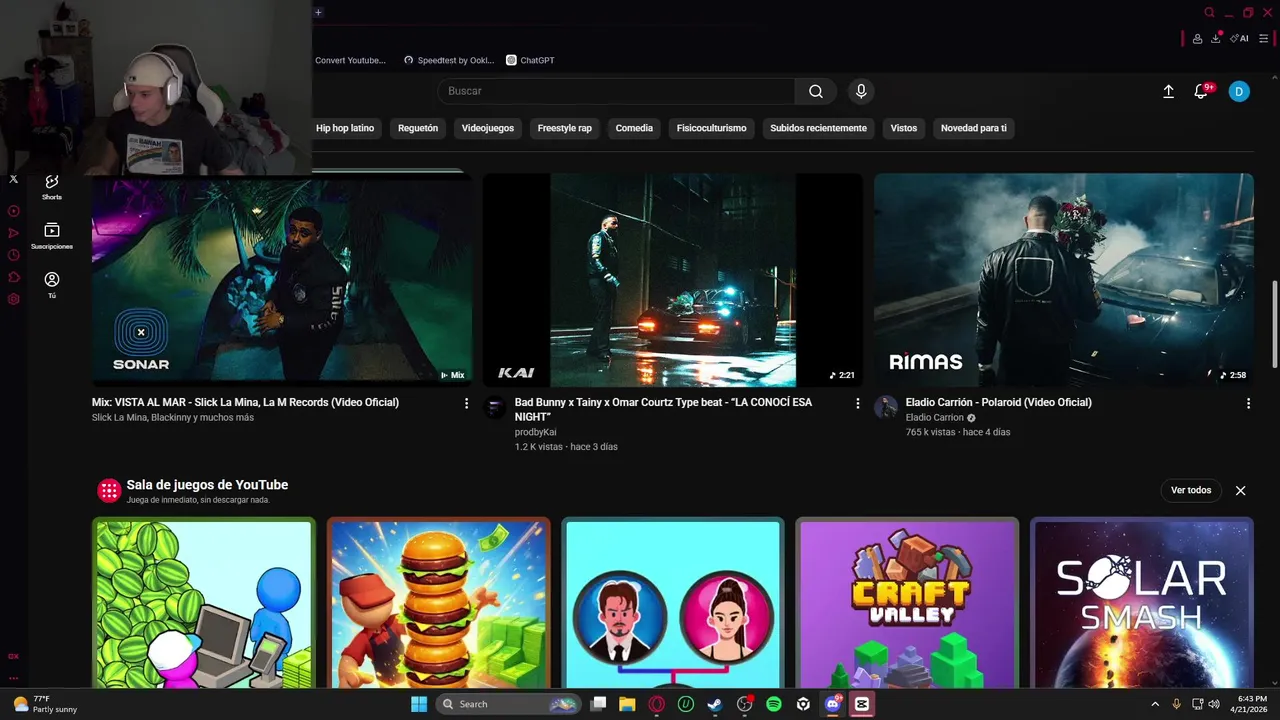Screen dimensions: 1280x720
Task: Open the Polaroid (Video Oficial) title
Action: pyautogui.click(x=998, y=402)
